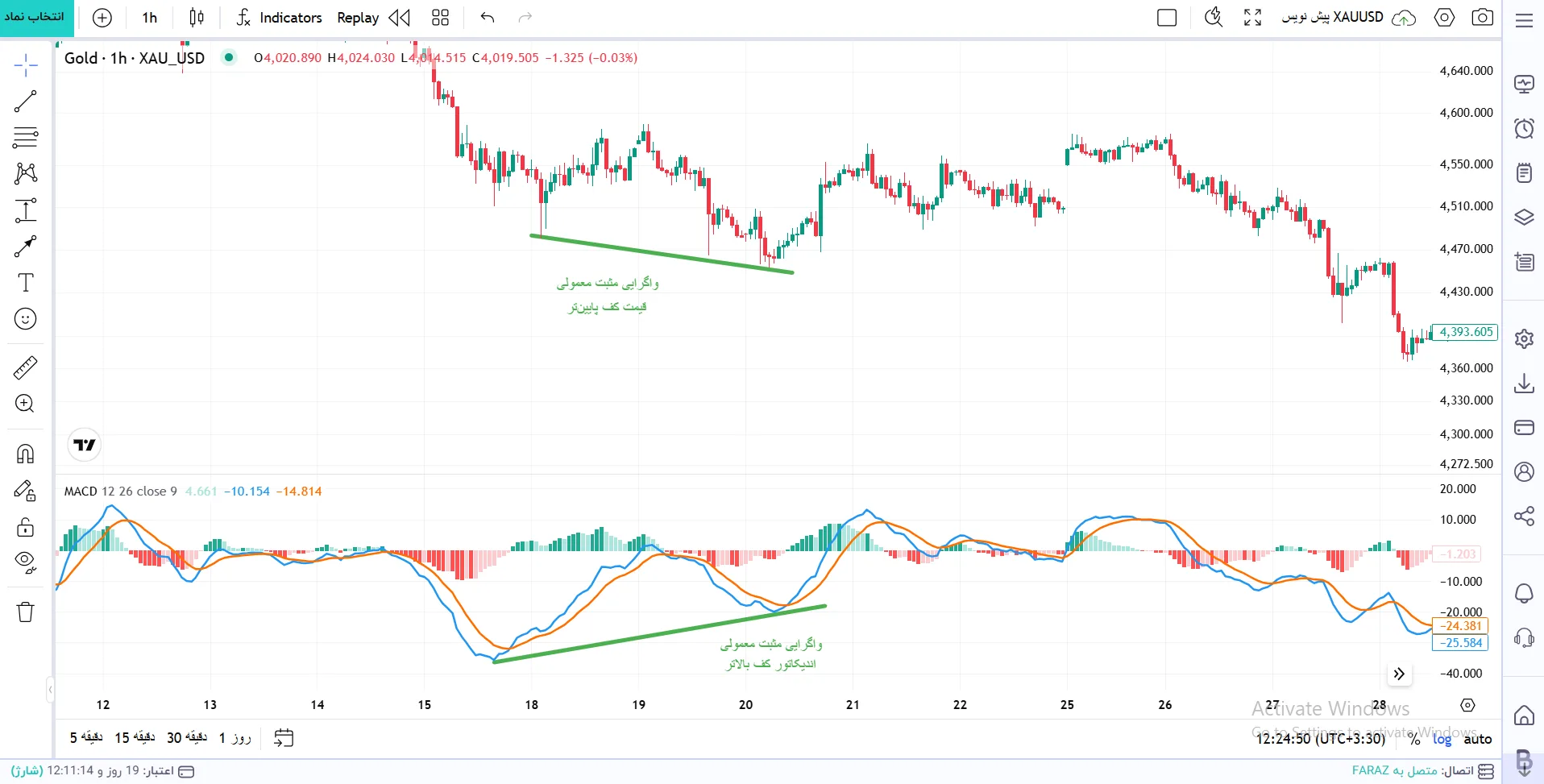
Task: Open the XAUUSD draft layout name
Action: pyautogui.click(x=1332, y=17)
